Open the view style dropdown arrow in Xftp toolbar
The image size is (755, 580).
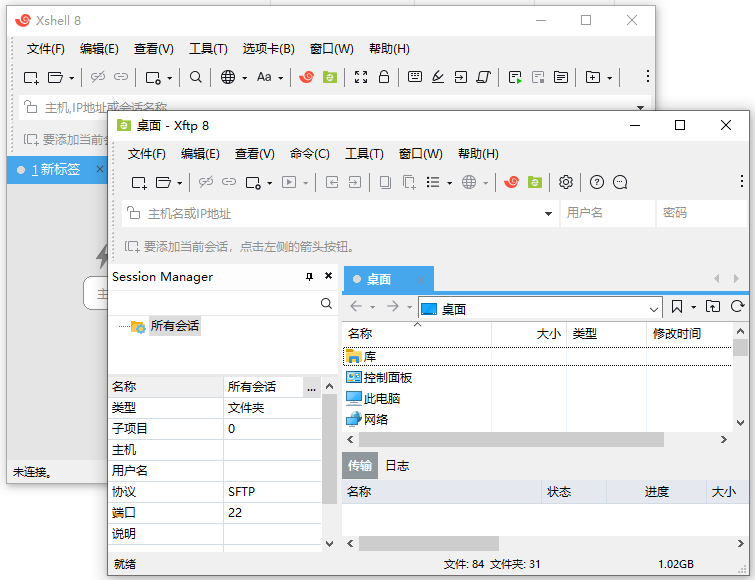click(449, 183)
